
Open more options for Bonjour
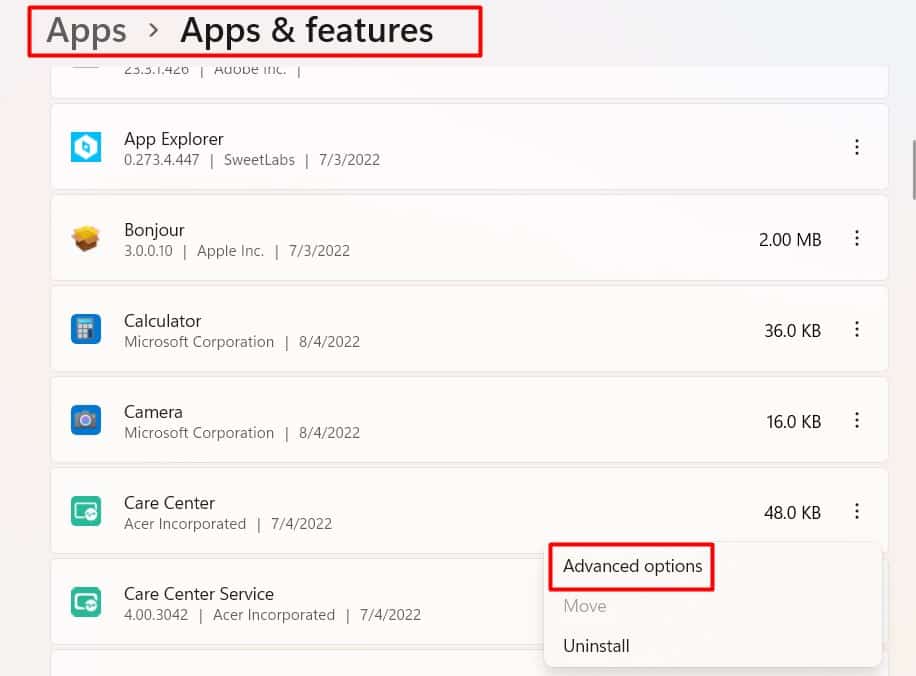[x=856, y=238]
